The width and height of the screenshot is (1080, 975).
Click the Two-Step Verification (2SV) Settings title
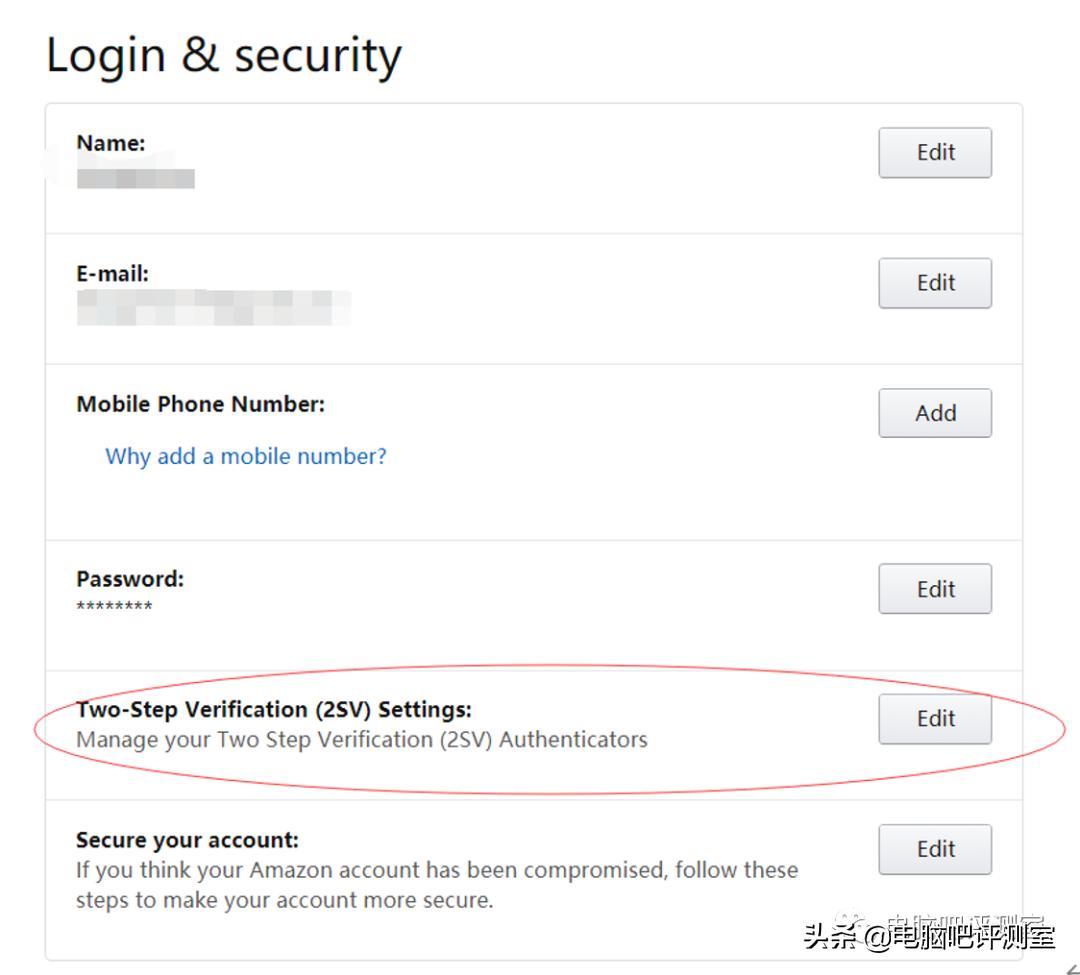tap(274, 710)
